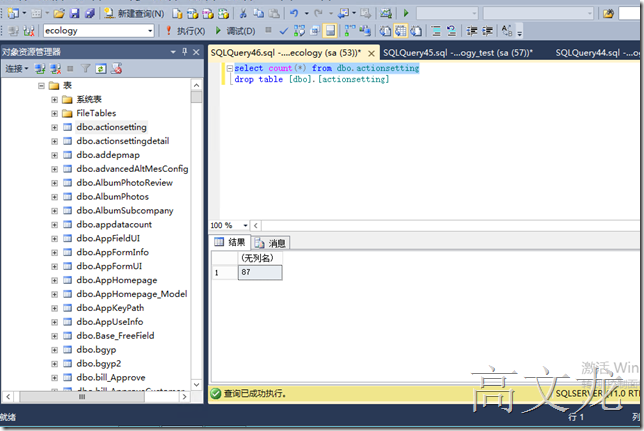Select Results to File icon
The image size is (644, 431).
416,31
